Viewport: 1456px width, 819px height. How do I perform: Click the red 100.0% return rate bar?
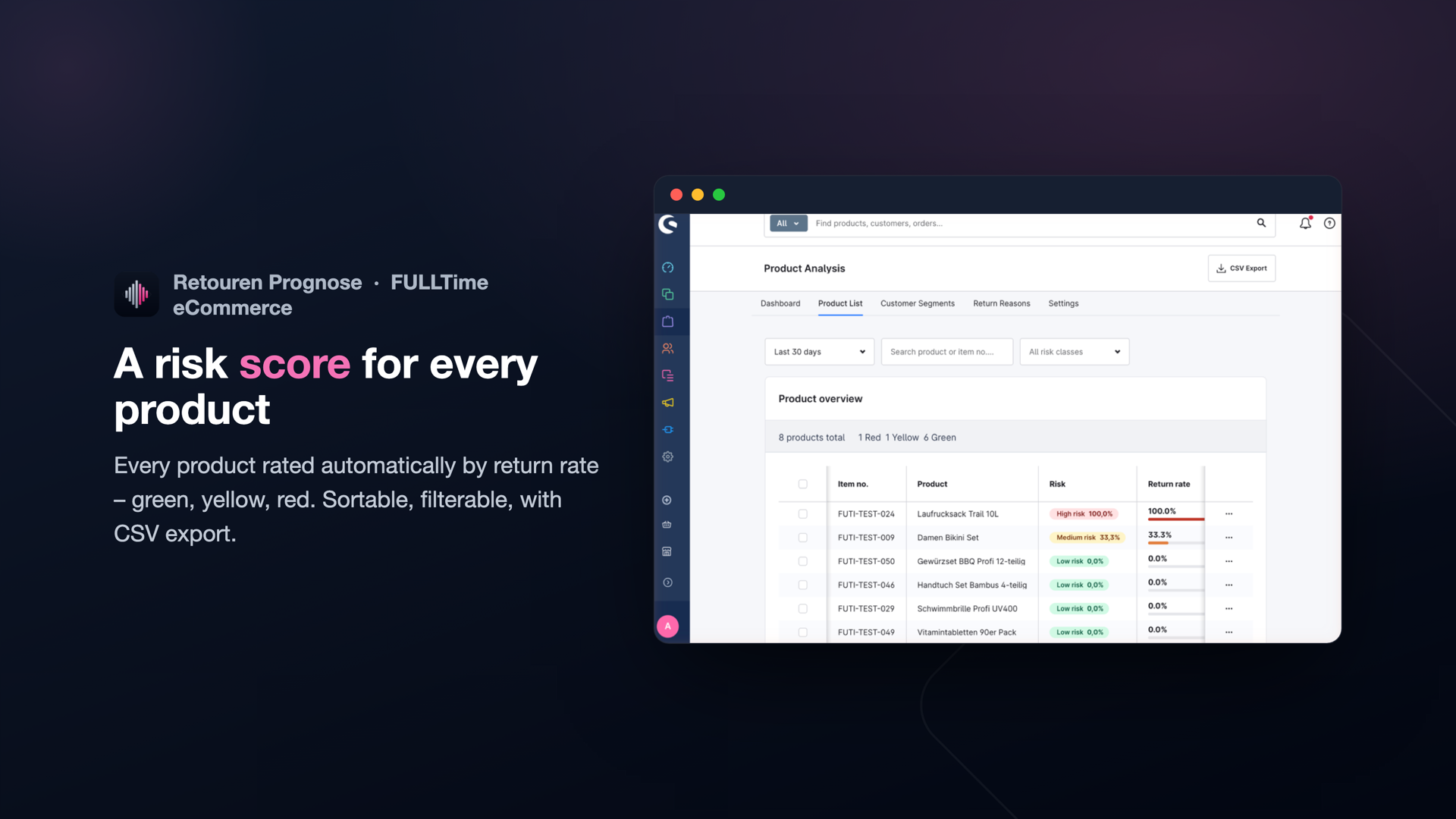[1175, 519]
